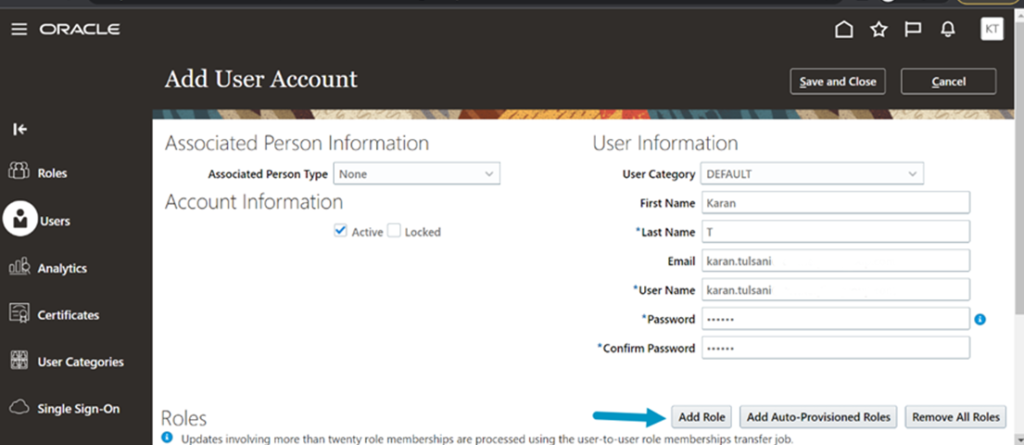Screen dimensions: 1024x445
Task: Go to Home via house icon
Action: click(x=844, y=30)
